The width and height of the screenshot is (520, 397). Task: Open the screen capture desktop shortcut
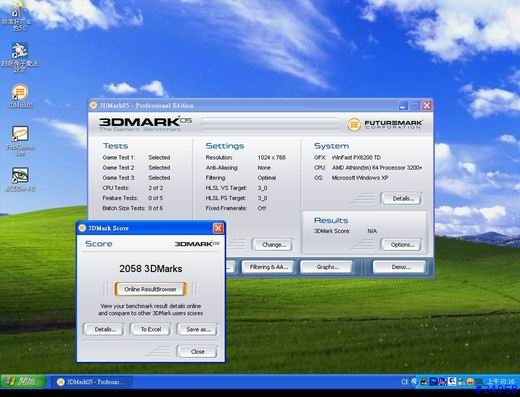(20, 140)
